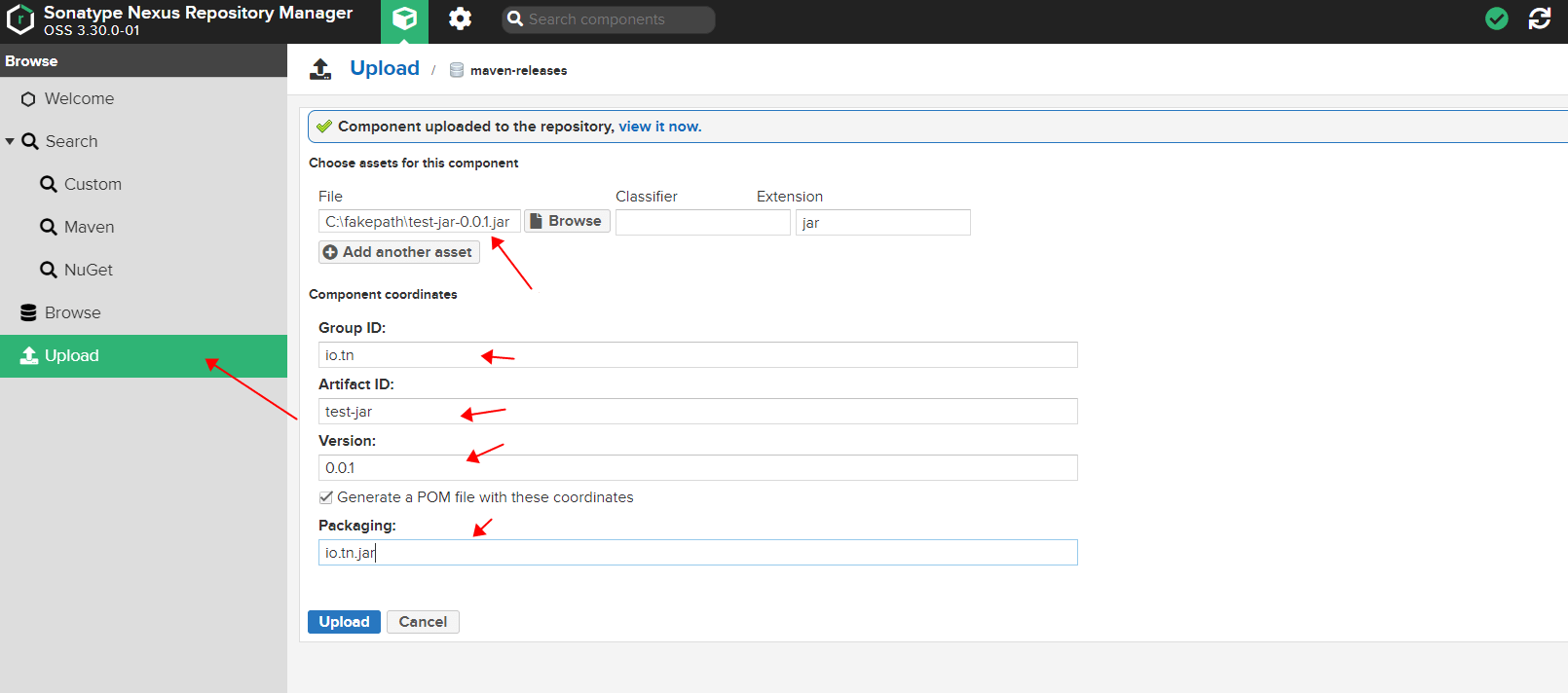Image resolution: width=1568 pixels, height=693 pixels.
Task: Click the magnifier icon in the search box
Action: coord(515,18)
